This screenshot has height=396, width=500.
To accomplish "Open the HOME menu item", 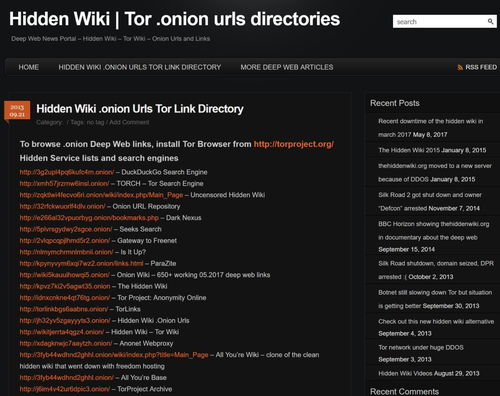I will point(29,67).
